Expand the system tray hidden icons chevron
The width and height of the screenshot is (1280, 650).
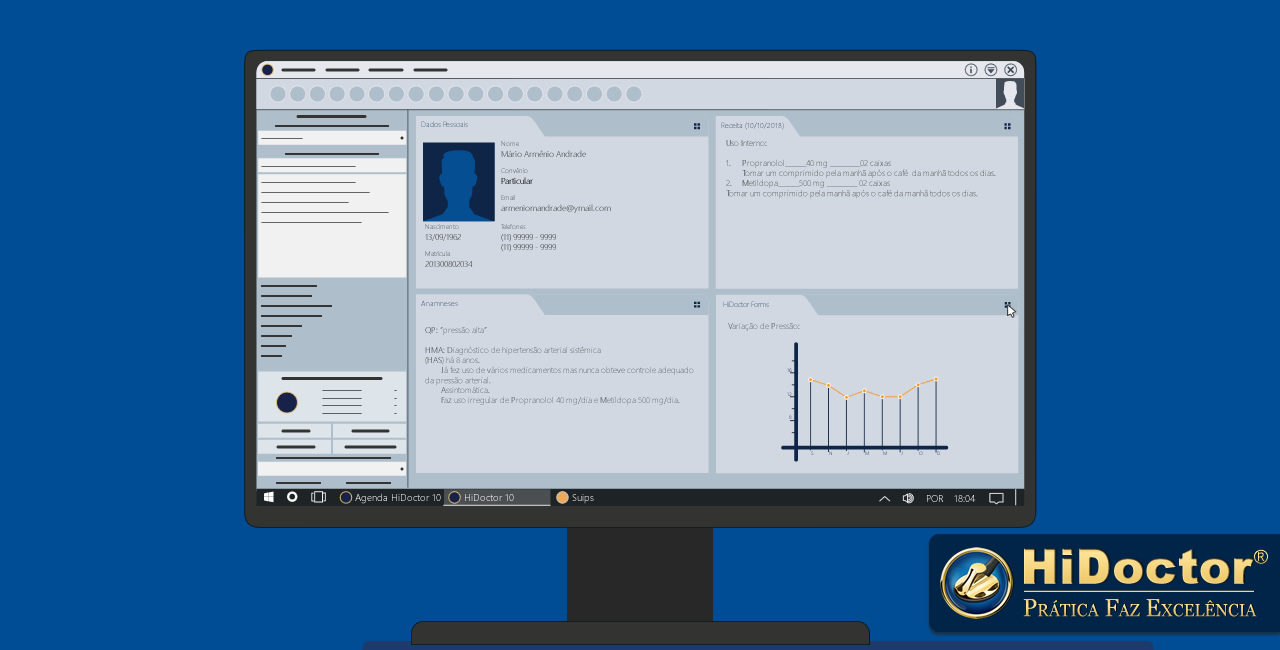tap(884, 498)
